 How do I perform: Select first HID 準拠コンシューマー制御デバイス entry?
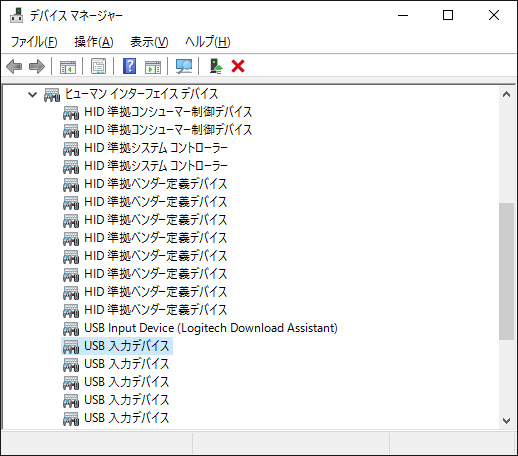pos(168,112)
